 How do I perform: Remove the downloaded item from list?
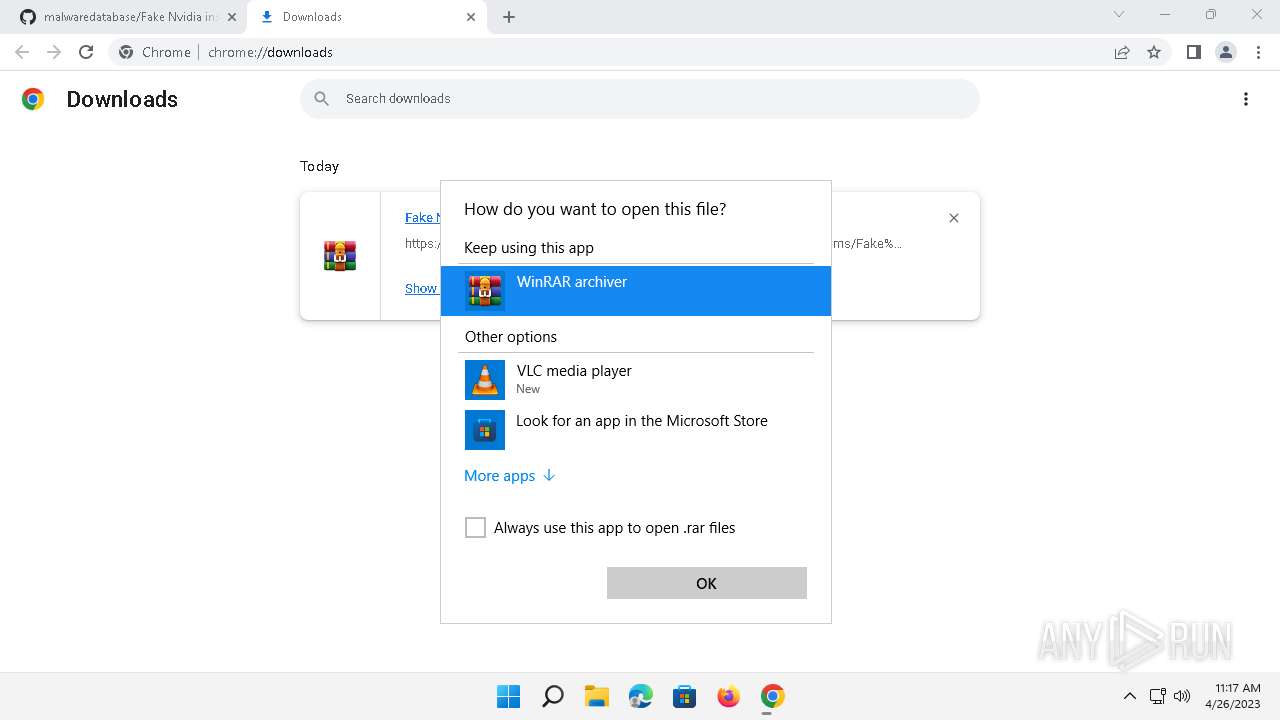click(x=954, y=218)
